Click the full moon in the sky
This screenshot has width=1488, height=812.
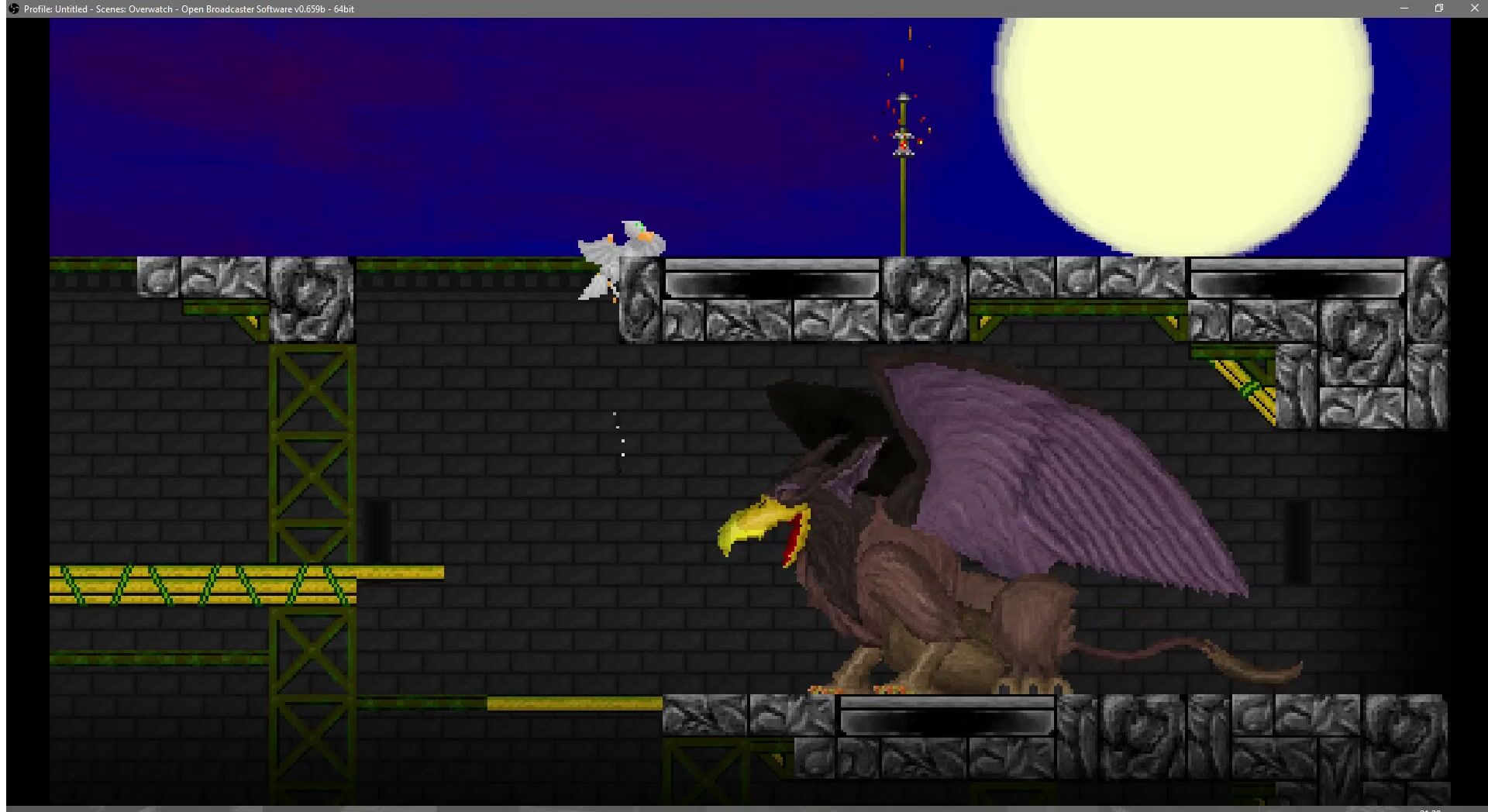pyautogui.click(x=1182, y=132)
